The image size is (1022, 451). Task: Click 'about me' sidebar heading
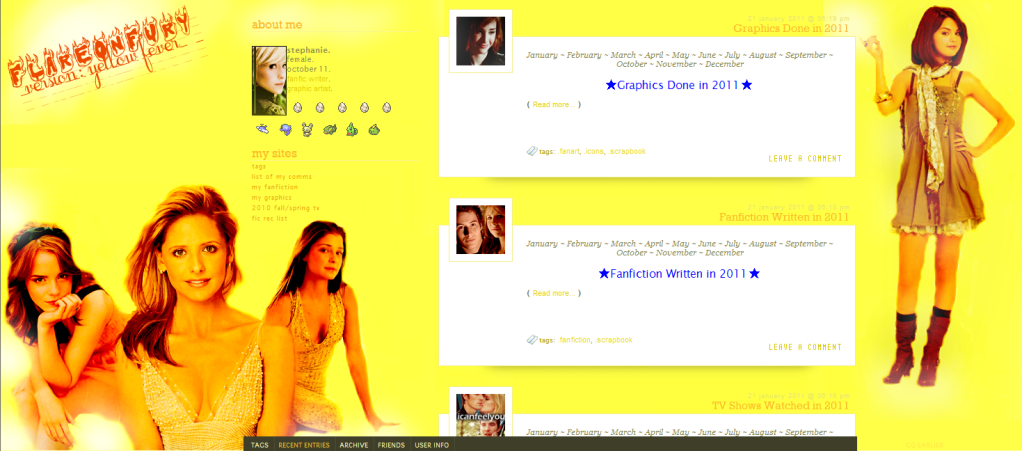tap(277, 25)
